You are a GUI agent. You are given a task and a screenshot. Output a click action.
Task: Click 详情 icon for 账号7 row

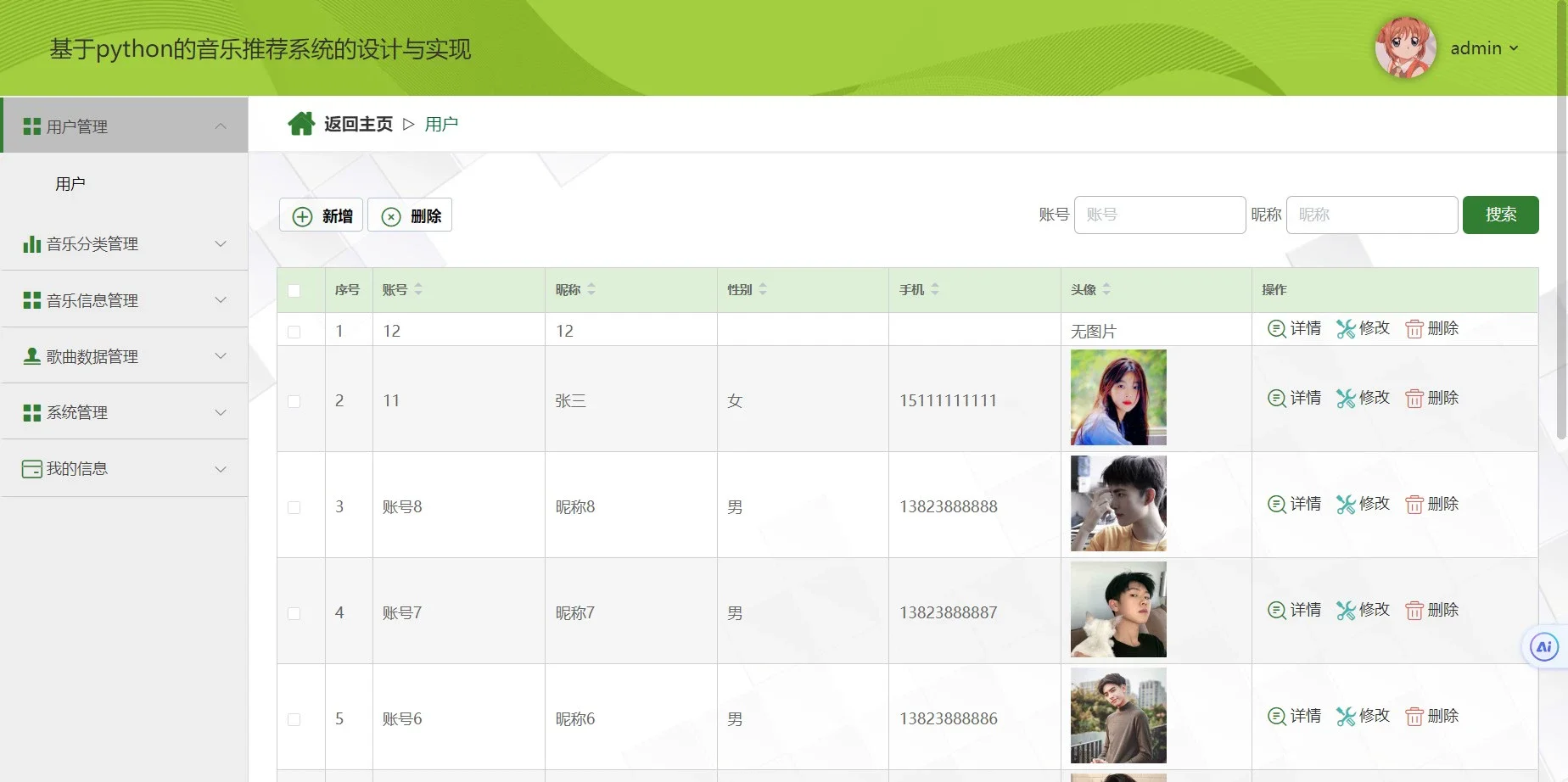[x=1276, y=610]
